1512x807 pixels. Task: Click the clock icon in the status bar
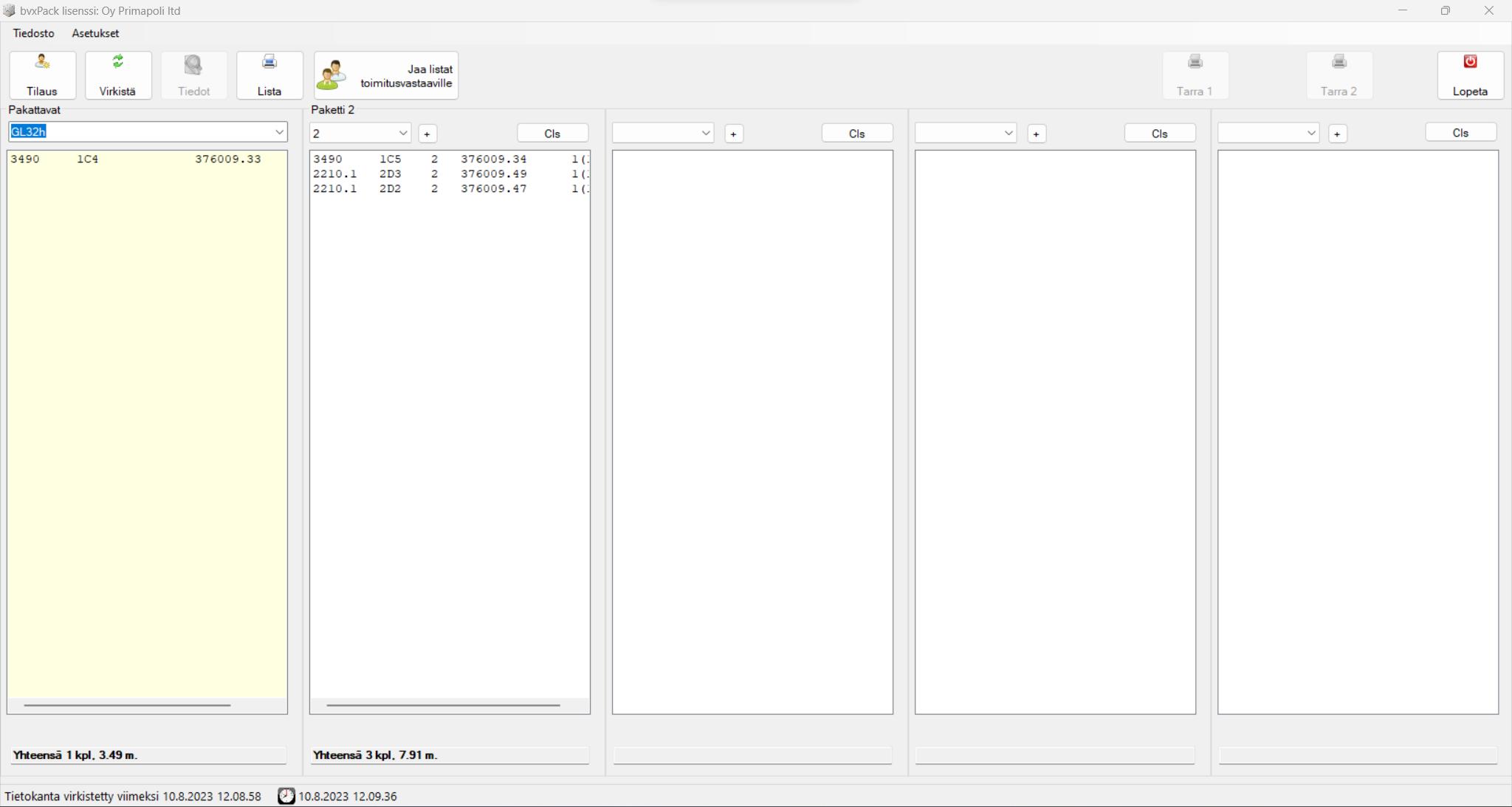286,796
